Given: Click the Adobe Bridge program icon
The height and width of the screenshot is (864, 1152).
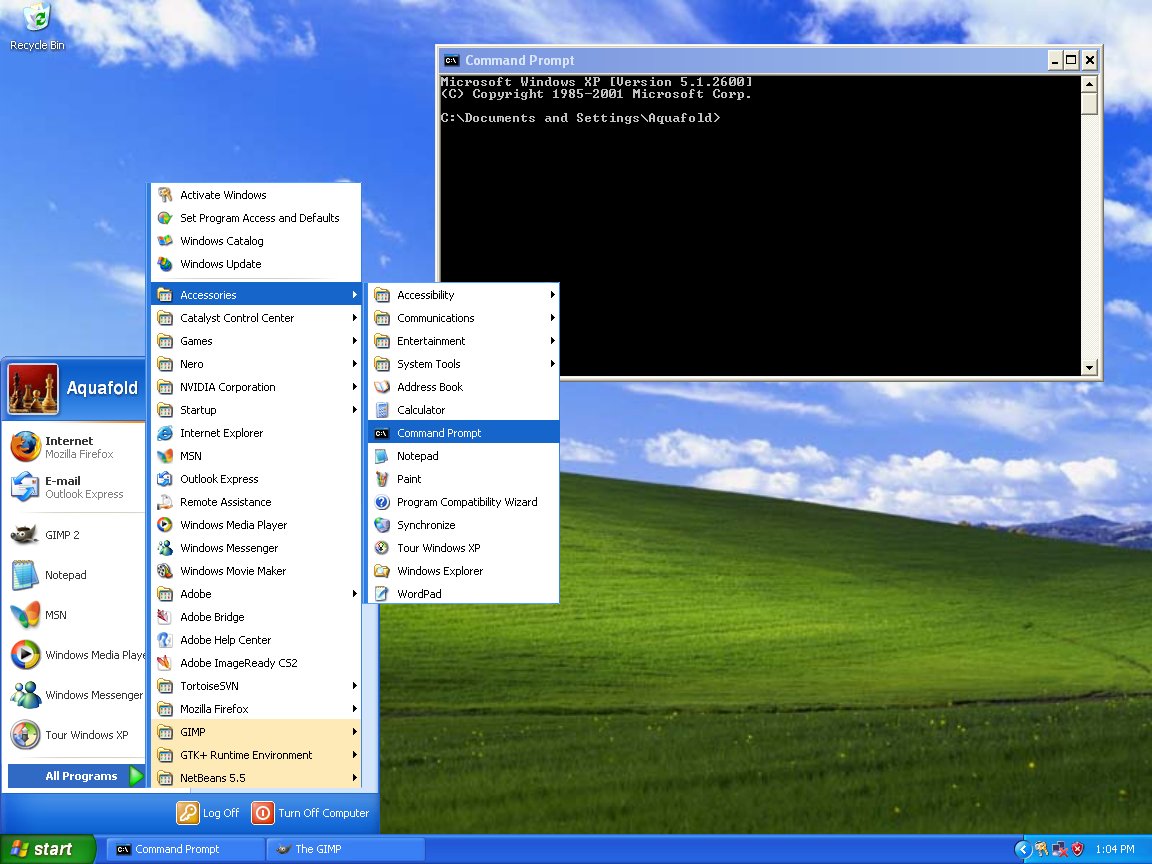Looking at the screenshot, I should tap(165, 617).
